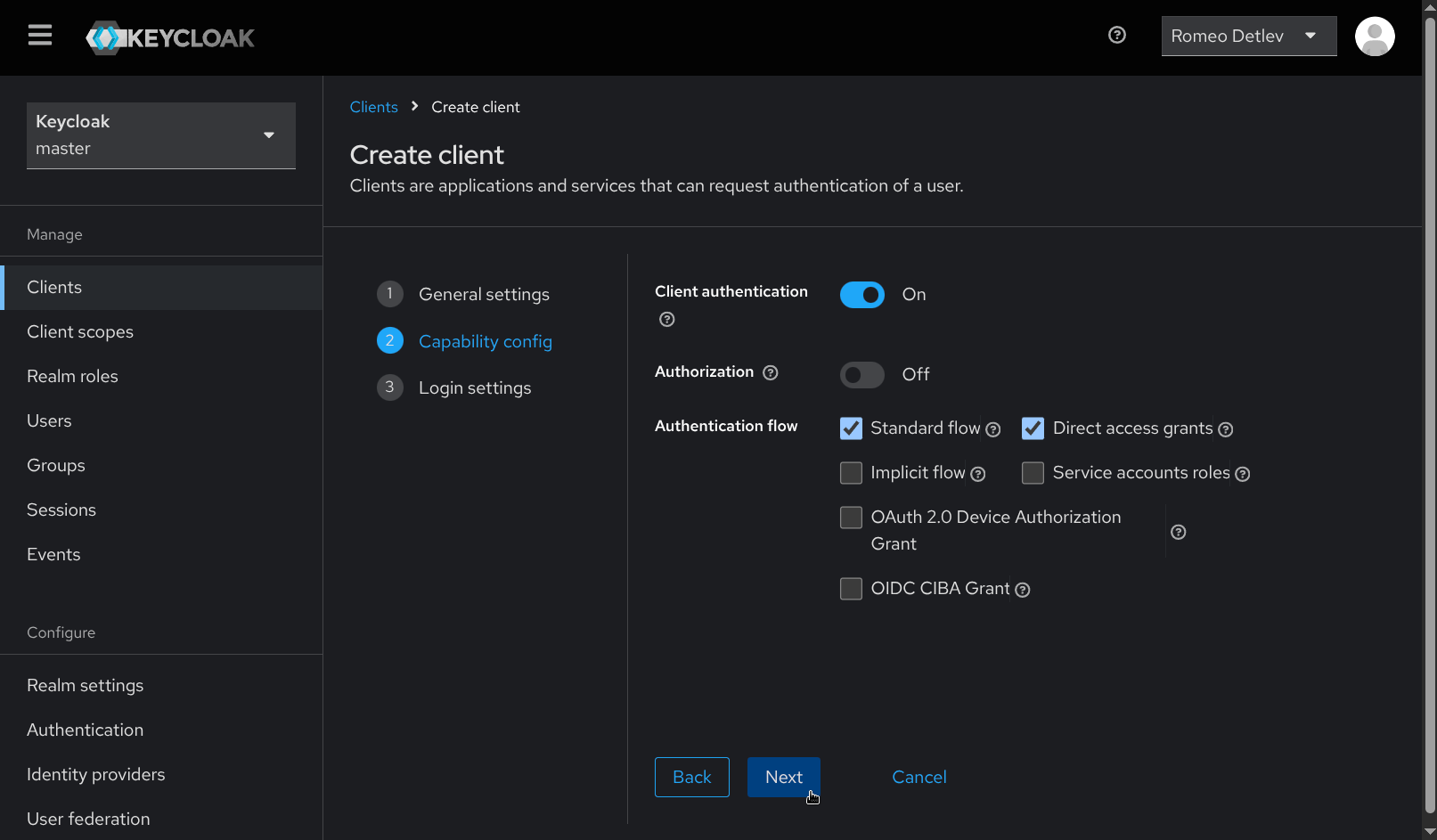Open Events in sidebar
Viewport: 1437px width, 840px height.
point(161,555)
